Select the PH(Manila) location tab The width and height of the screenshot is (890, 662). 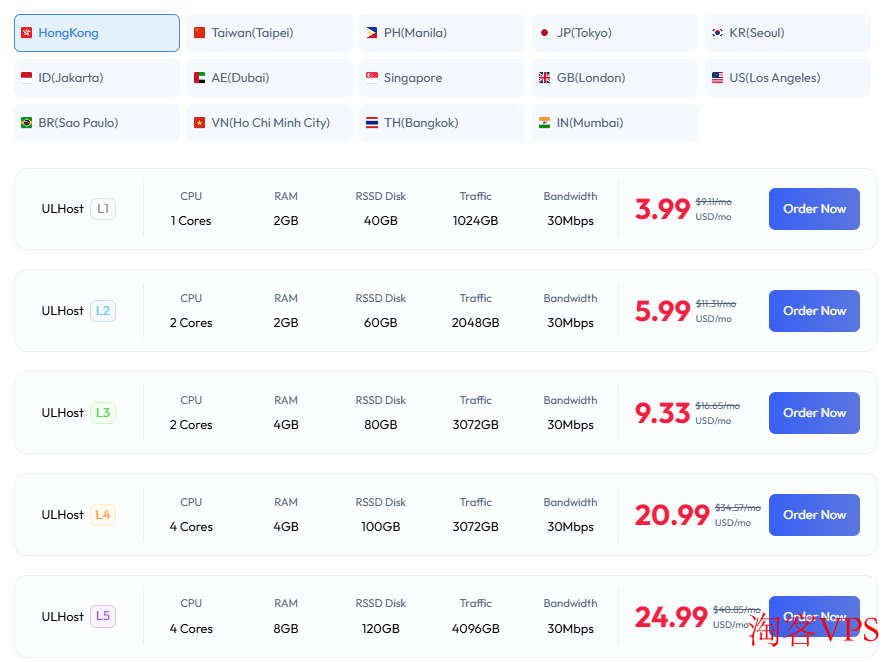click(x=442, y=33)
